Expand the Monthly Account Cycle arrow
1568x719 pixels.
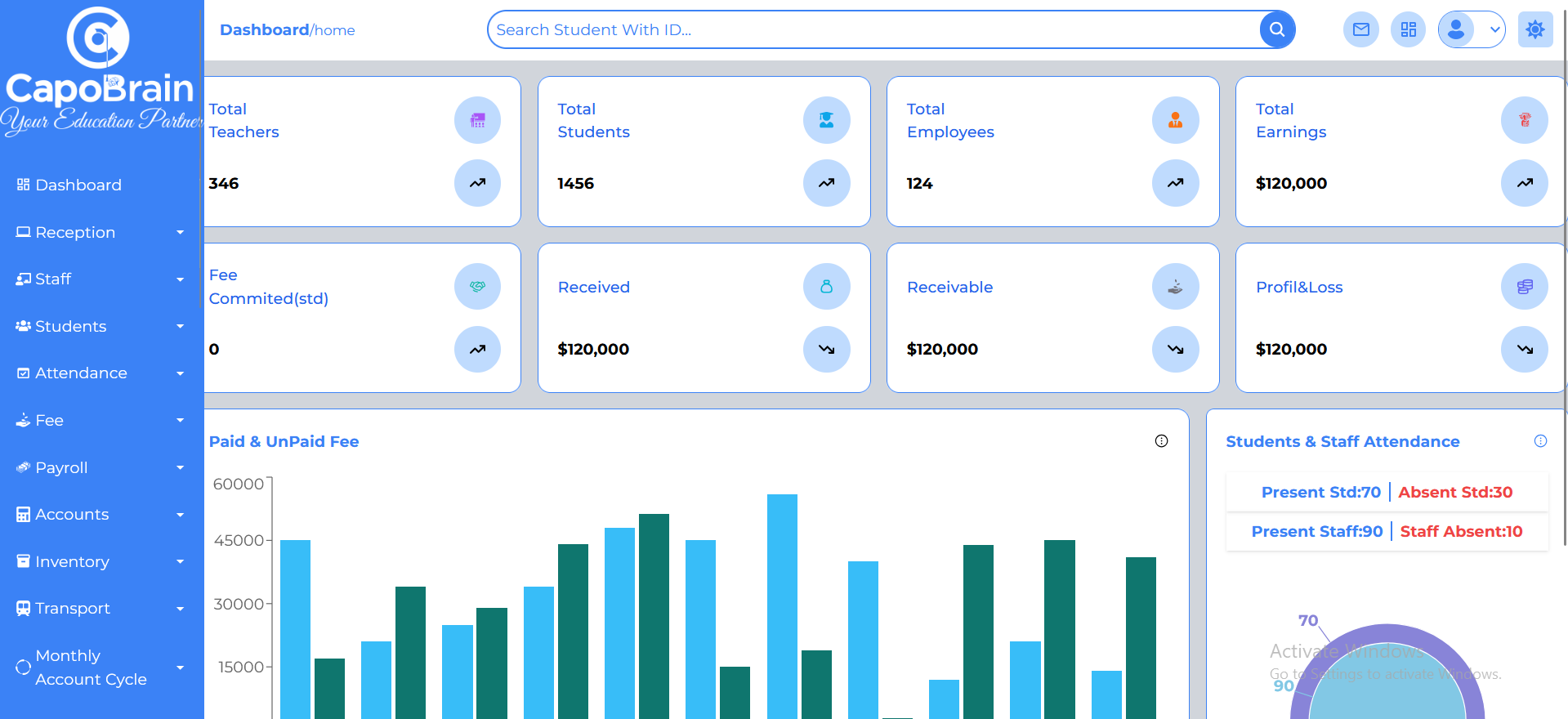(x=181, y=668)
